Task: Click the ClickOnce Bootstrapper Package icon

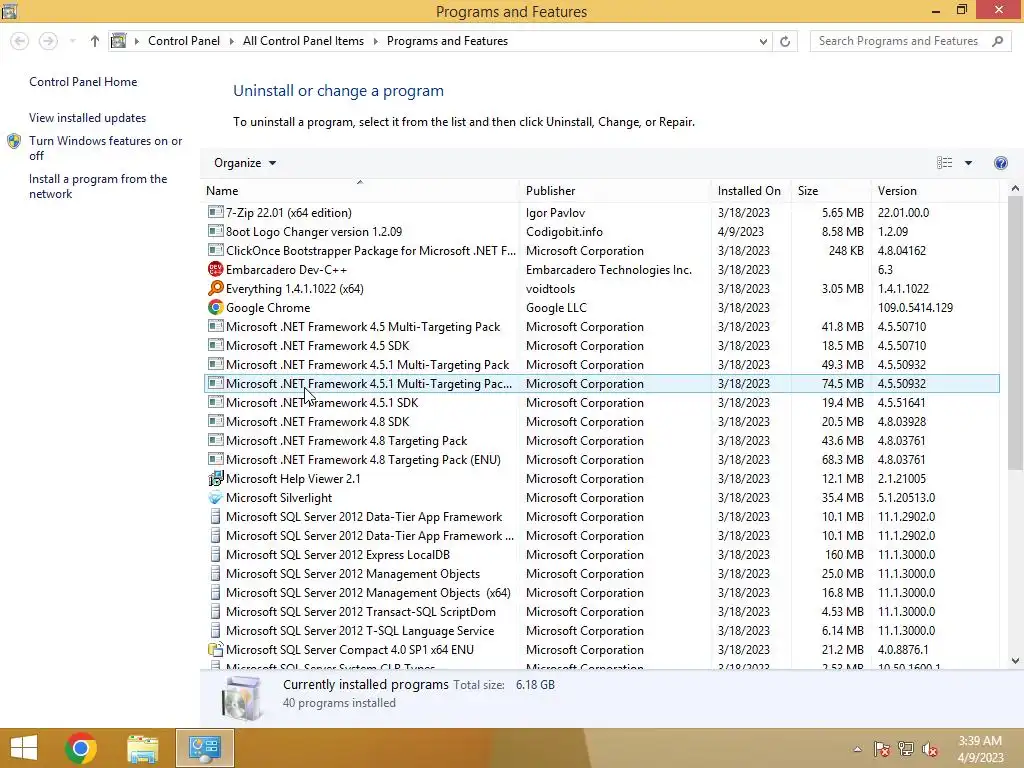Action: (216, 250)
